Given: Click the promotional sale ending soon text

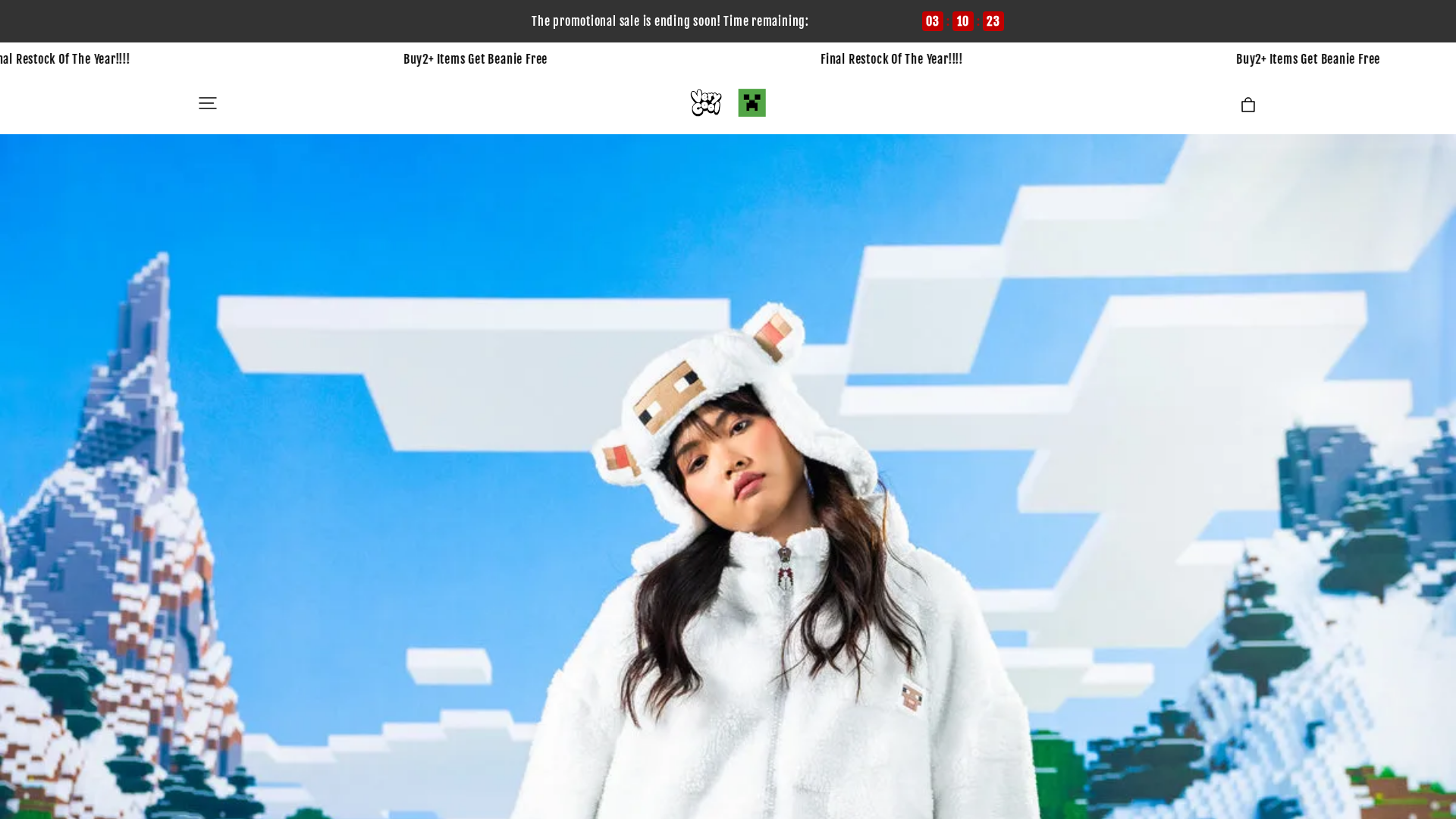Looking at the screenshot, I should [x=670, y=21].
